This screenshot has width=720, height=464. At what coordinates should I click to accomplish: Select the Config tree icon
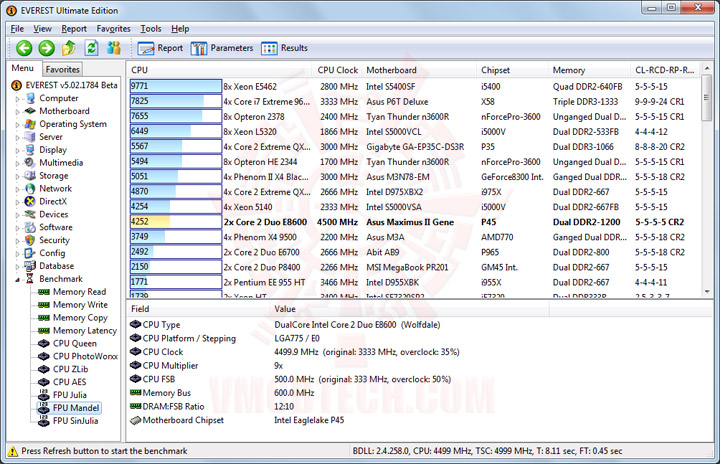coord(30,253)
